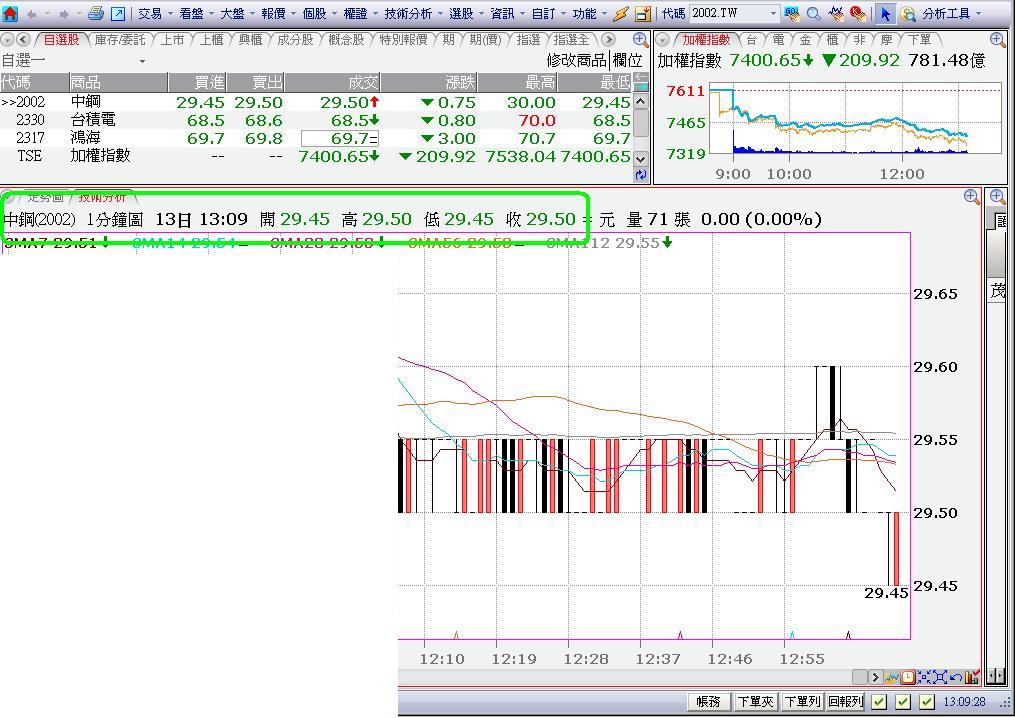
Task: Open the 選股 dropdown menu
Action: point(466,14)
